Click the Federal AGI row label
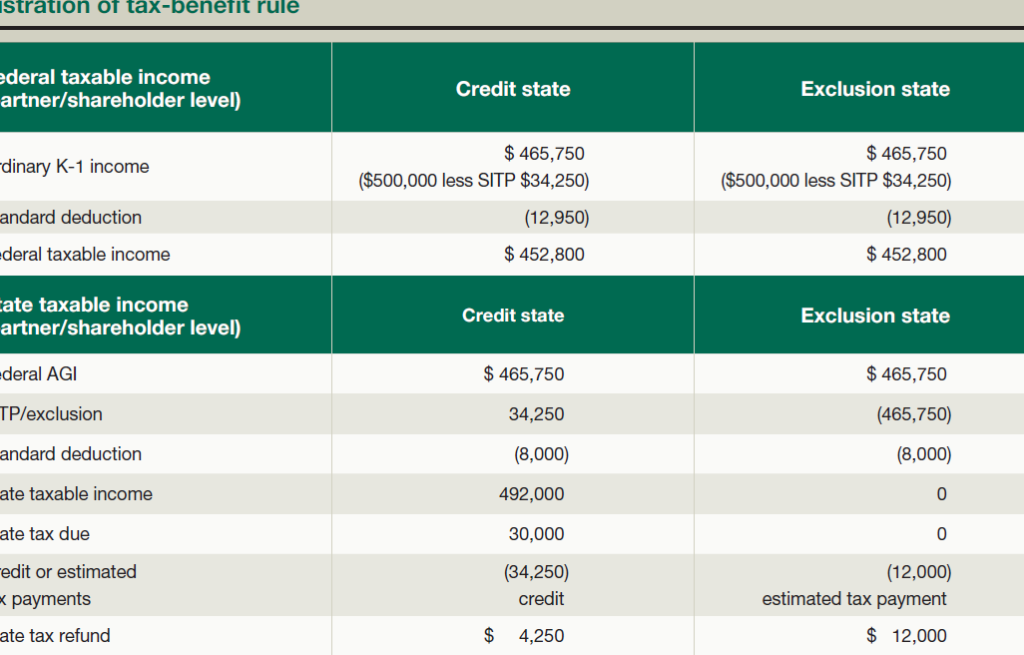This screenshot has height=655, width=1024. (38, 374)
